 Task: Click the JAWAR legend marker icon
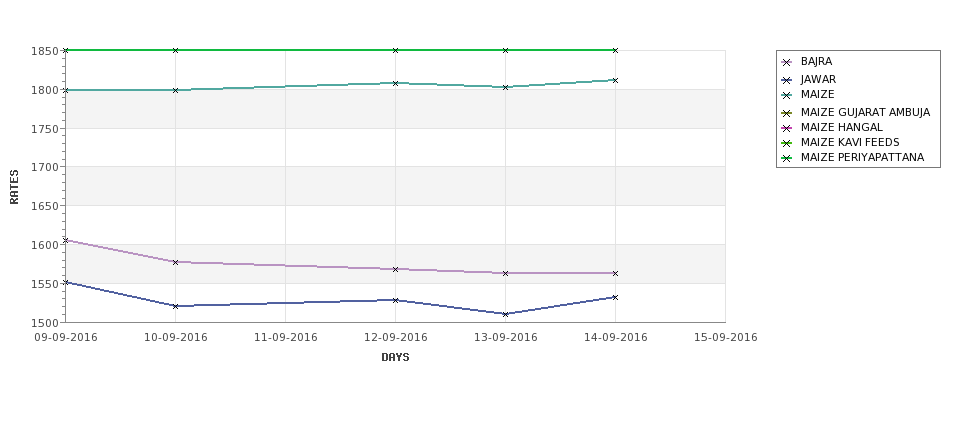787,80
